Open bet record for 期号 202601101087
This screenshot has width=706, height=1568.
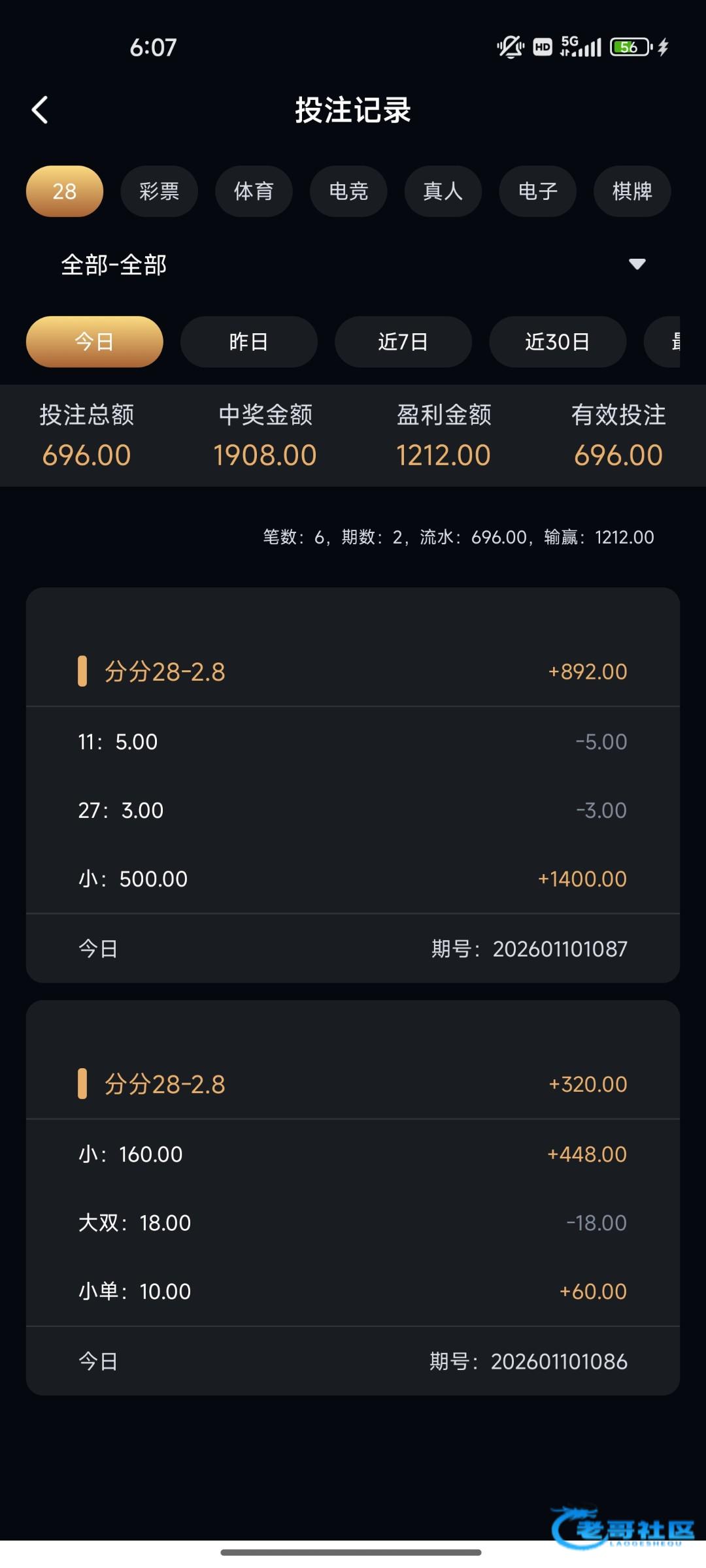353,784
